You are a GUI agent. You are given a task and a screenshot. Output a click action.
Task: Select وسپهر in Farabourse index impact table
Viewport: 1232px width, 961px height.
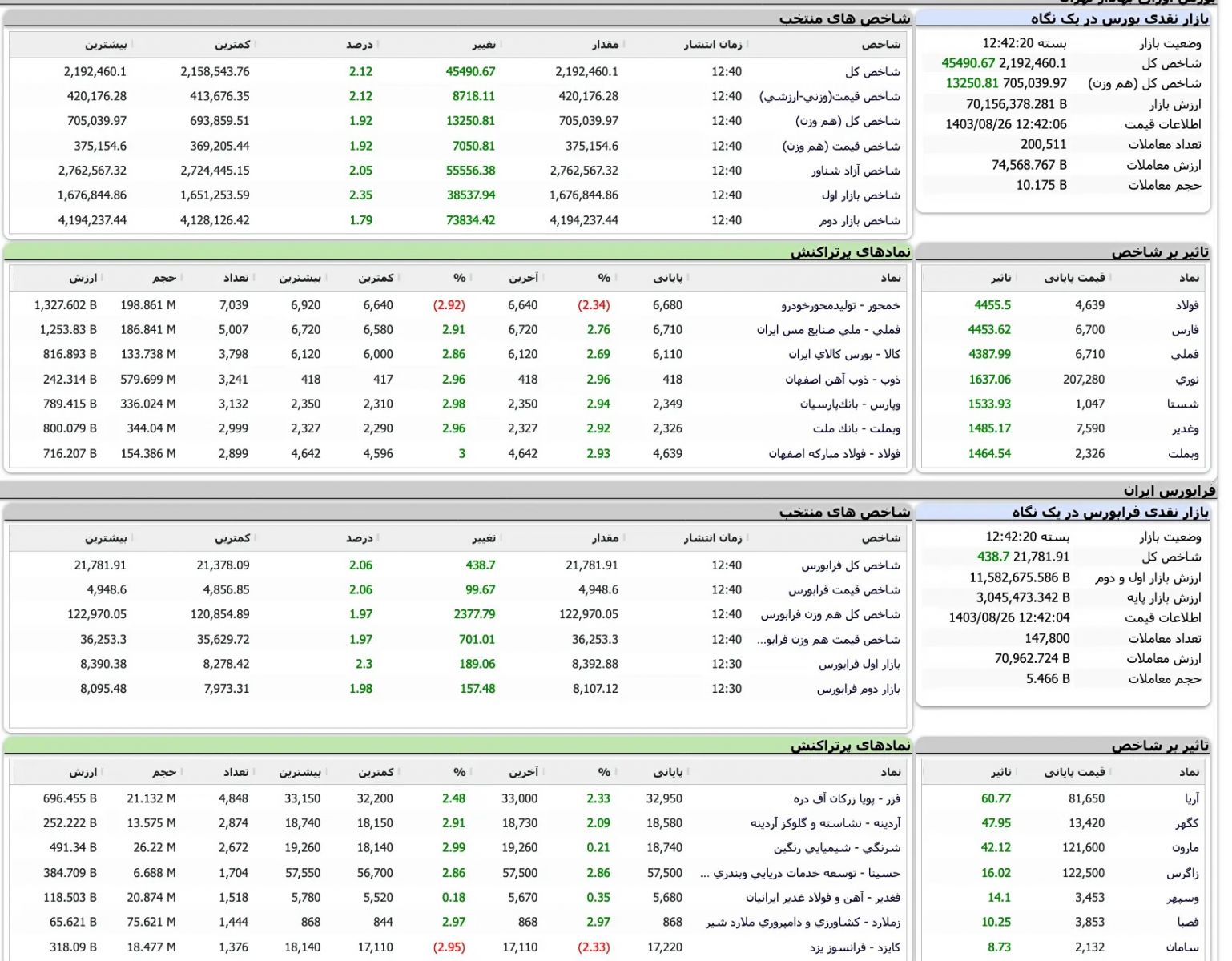pyautogui.click(x=1182, y=898)
